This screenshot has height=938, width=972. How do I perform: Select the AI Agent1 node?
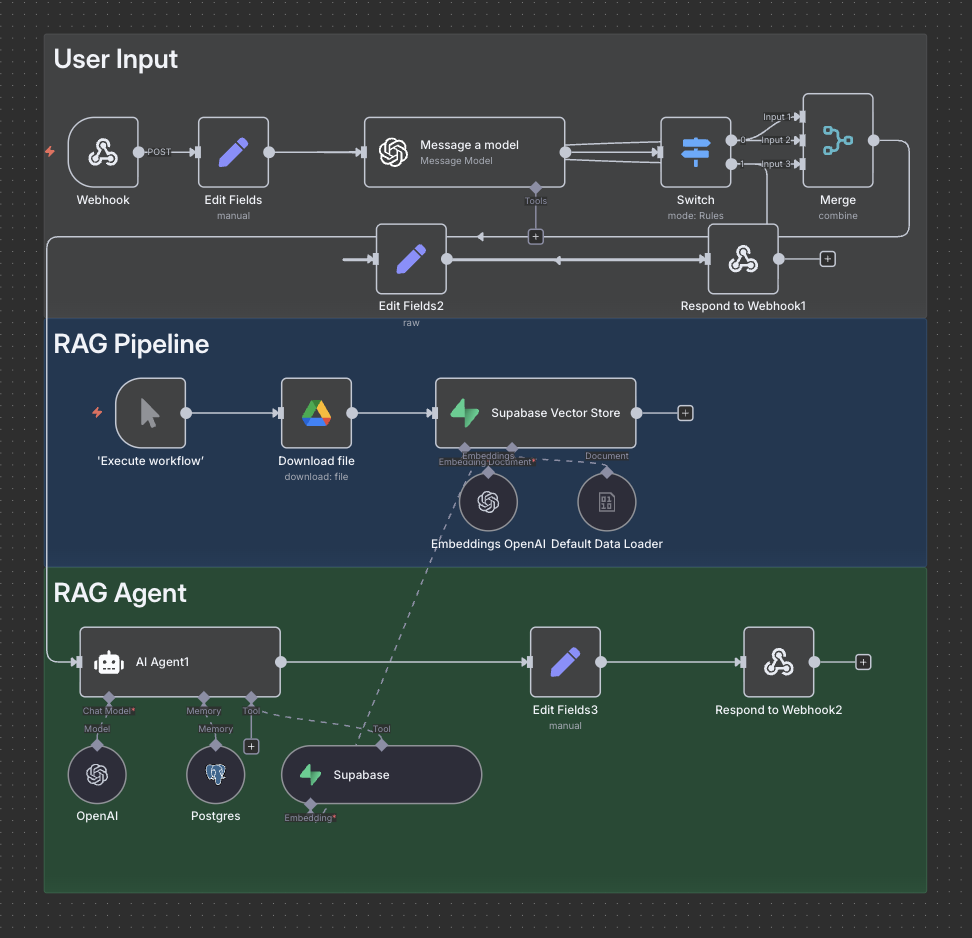pyautogui.click(x=180, y=662)
